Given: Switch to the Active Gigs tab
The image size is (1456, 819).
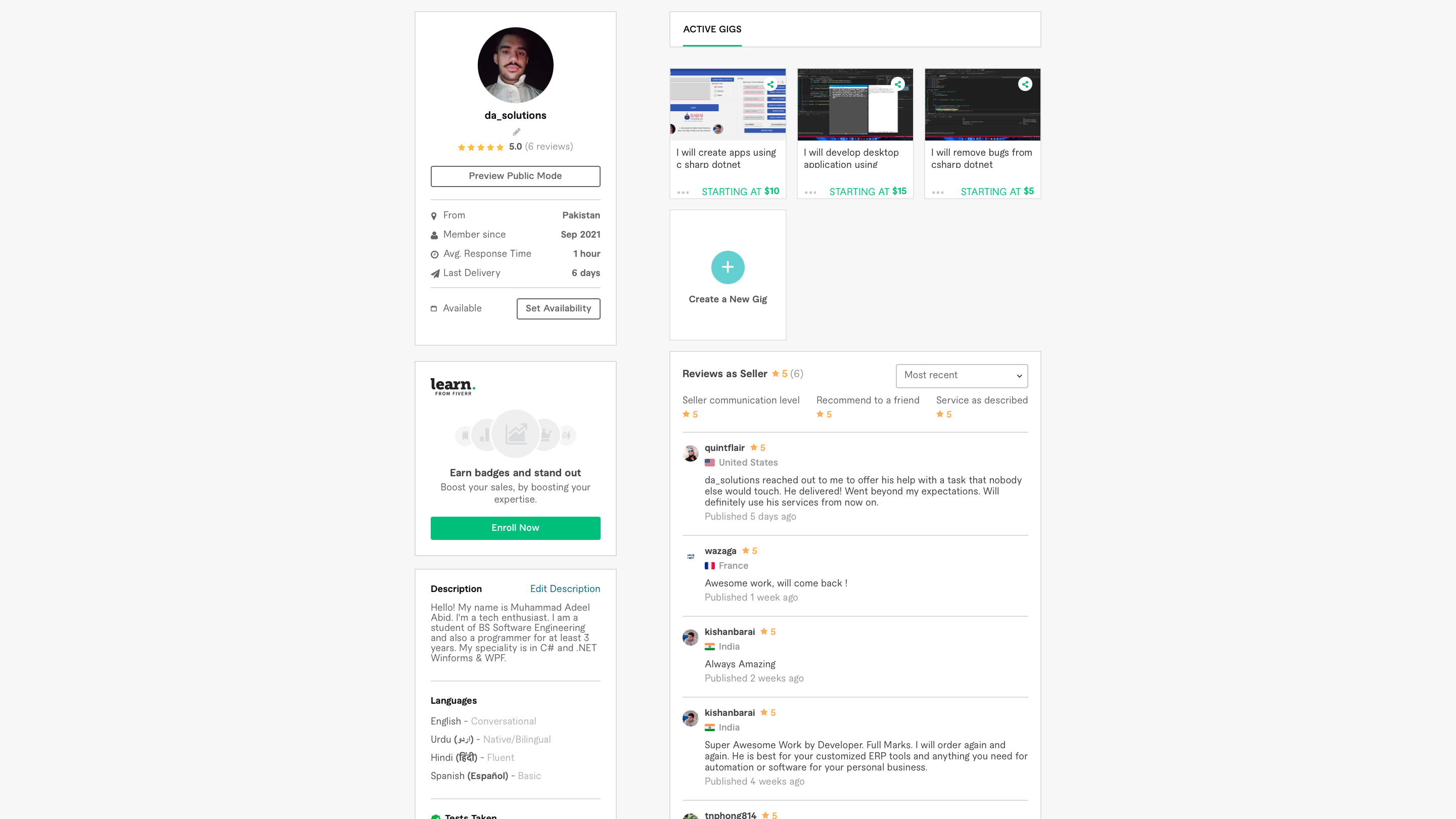Looking at the screenshot, I should point(712,29).
